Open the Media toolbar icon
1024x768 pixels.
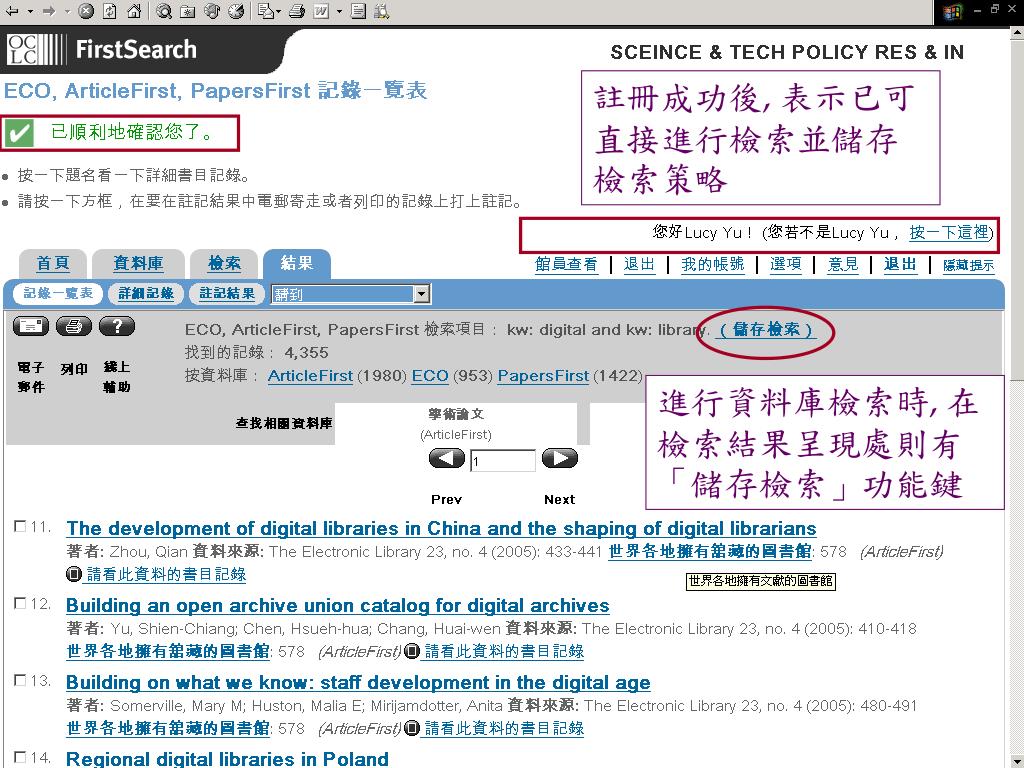(213, 11)
